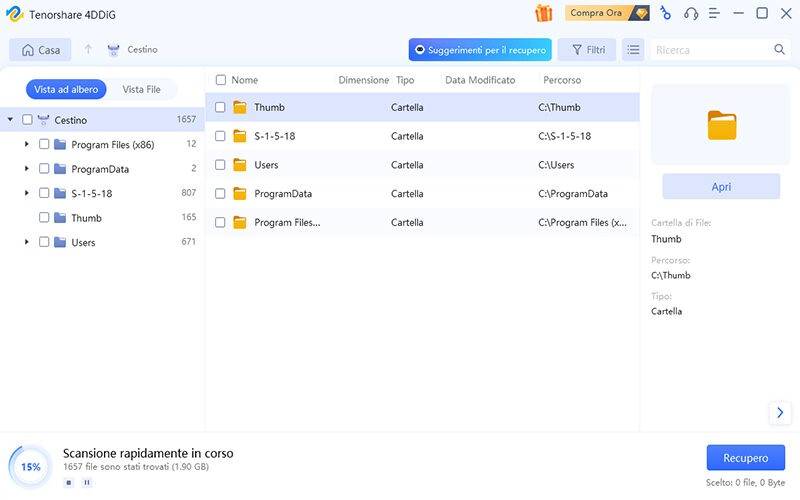Check the Users folder in file list
800x500 pixels.
220,165
